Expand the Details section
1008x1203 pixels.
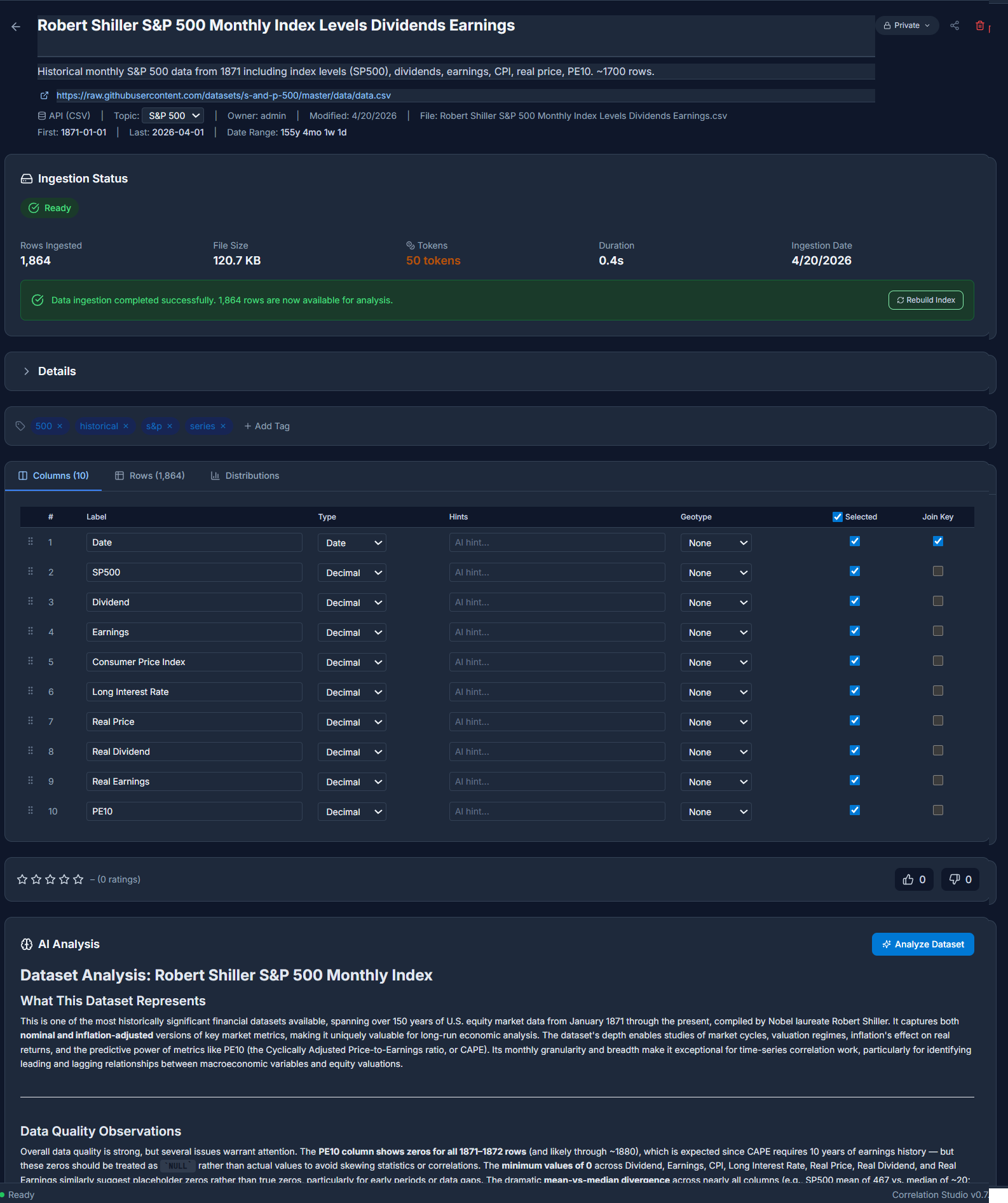(x=50, y=371)
